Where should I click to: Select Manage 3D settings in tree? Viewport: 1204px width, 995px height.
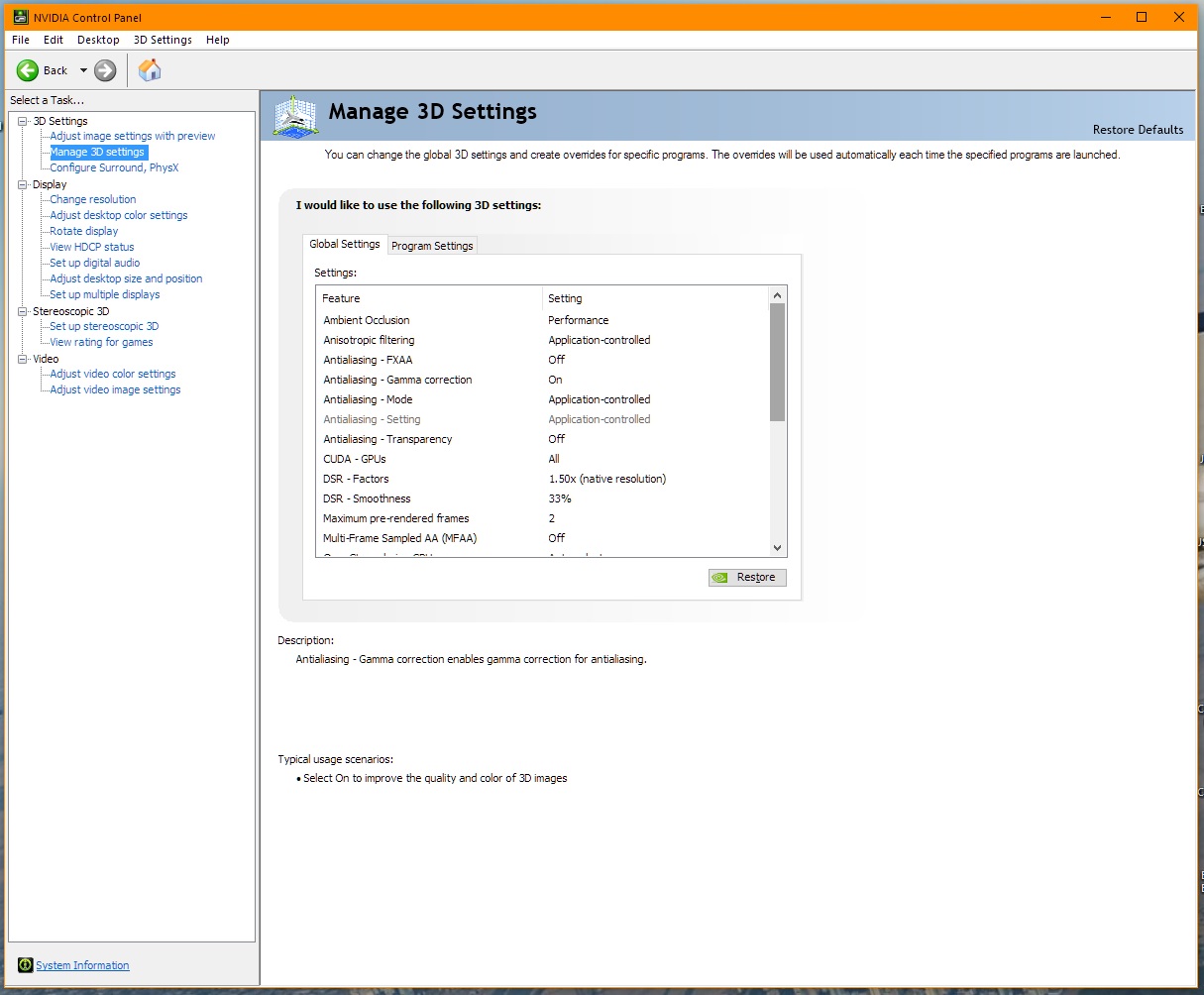(x=97, y=152)
